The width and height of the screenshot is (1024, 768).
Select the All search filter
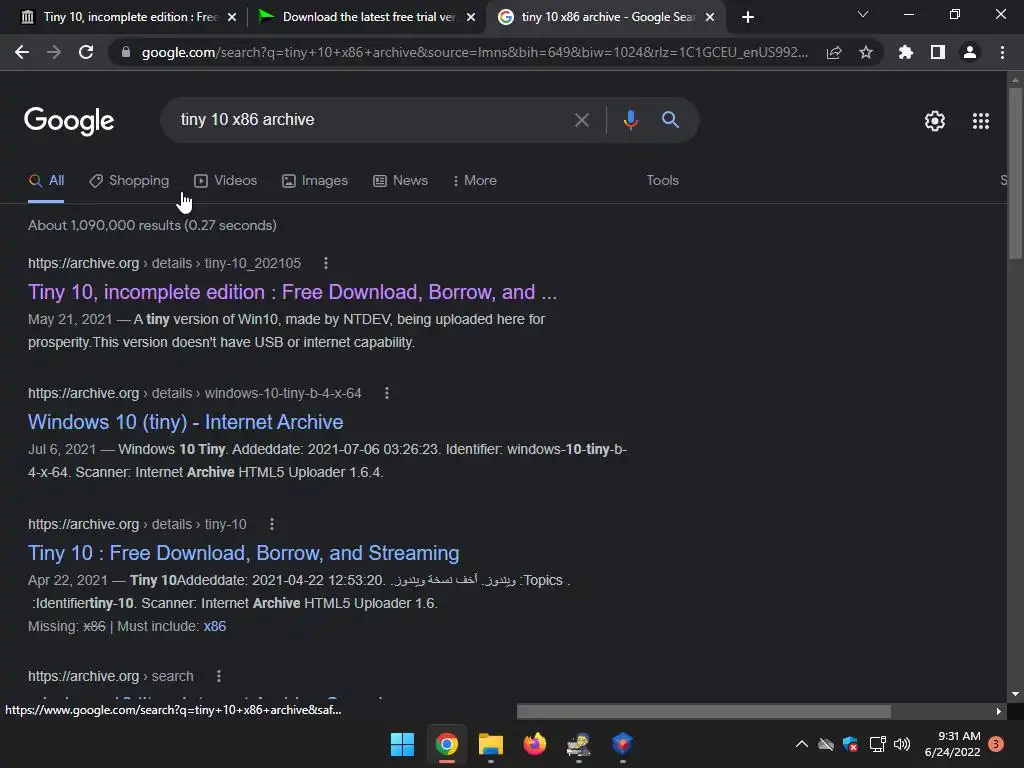click(x=46, y=181)
